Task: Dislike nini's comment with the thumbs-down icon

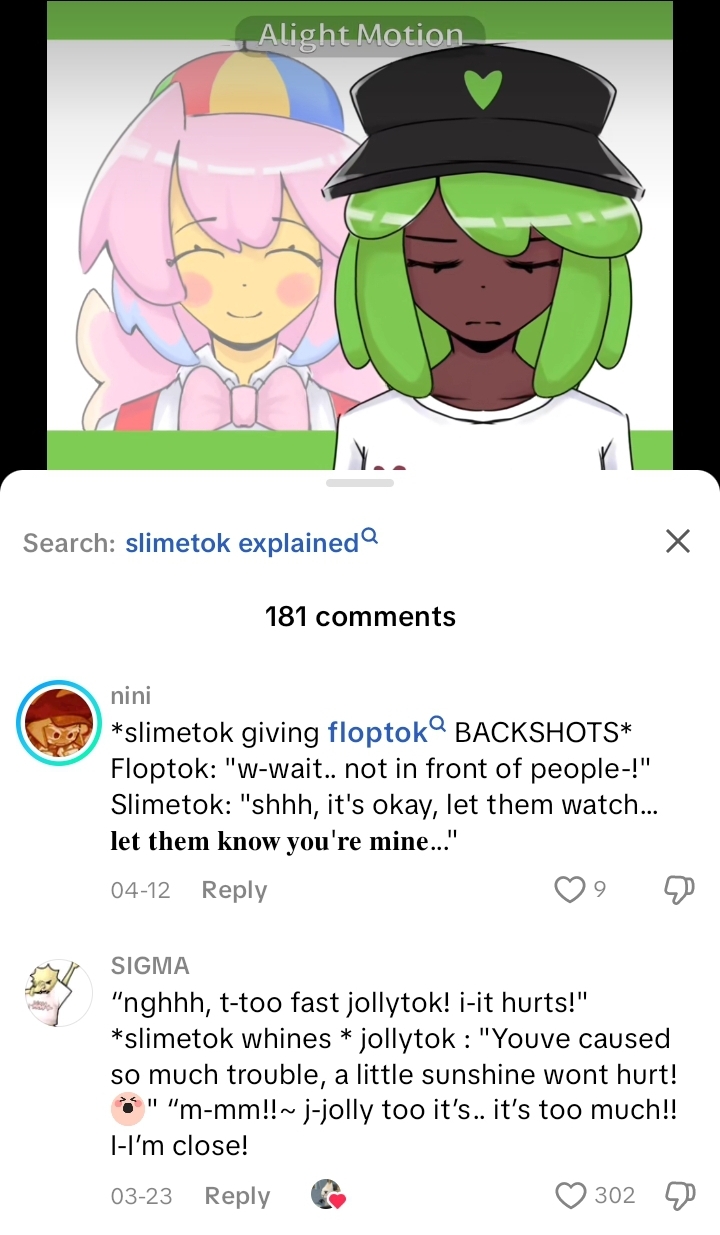Action: coord(679,889)
